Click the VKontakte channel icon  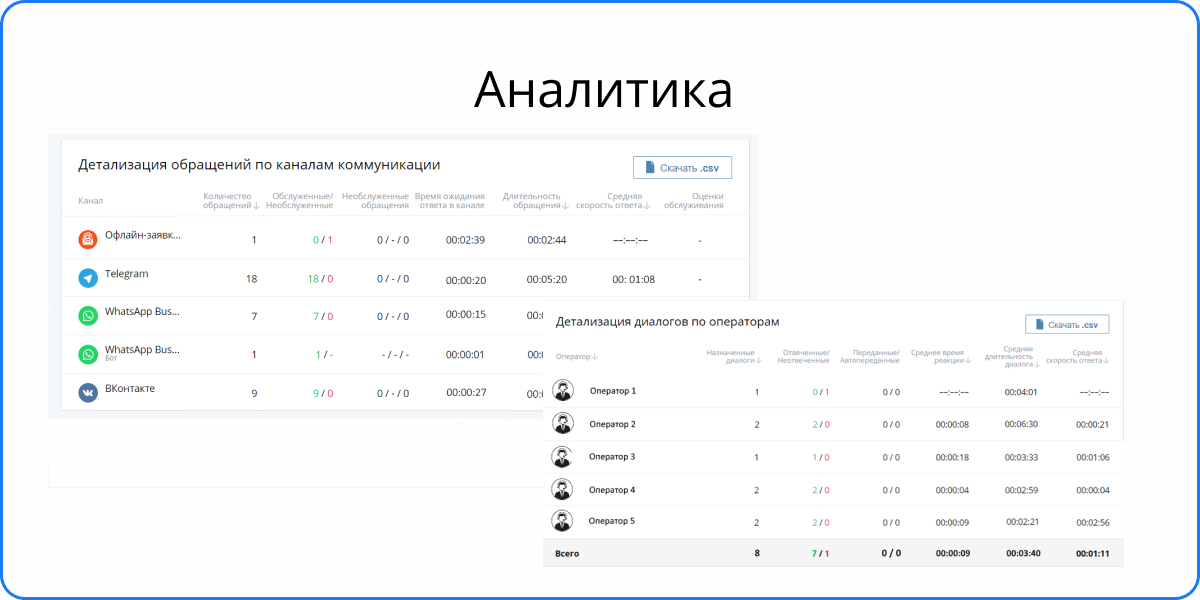(x=88, y=393)
